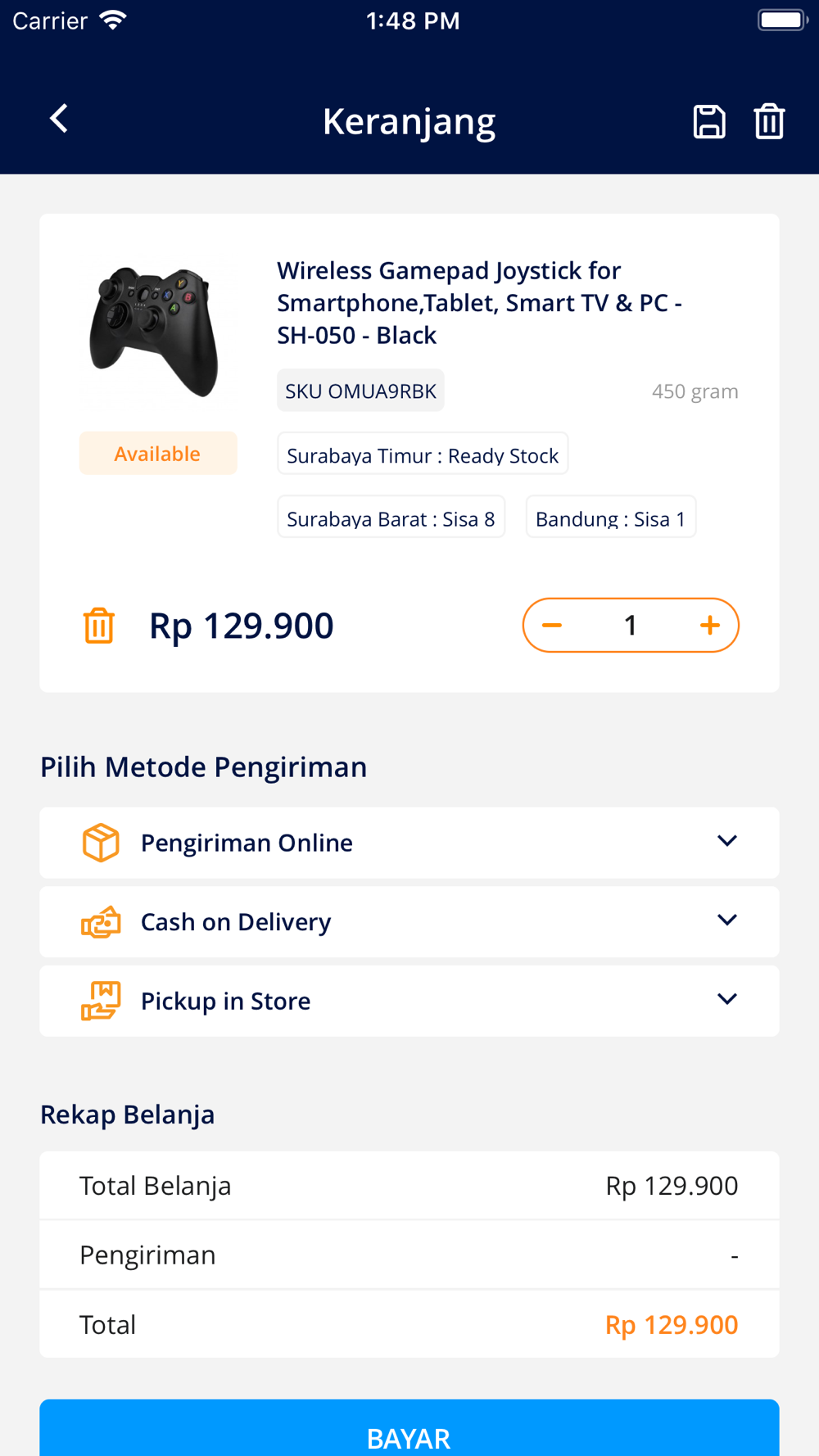Image resolution: width=819 pixels, height=1456 pixels.
Task: Tap the quantity field showing 1
Action: pyautogui.click(x=631, y=626)
